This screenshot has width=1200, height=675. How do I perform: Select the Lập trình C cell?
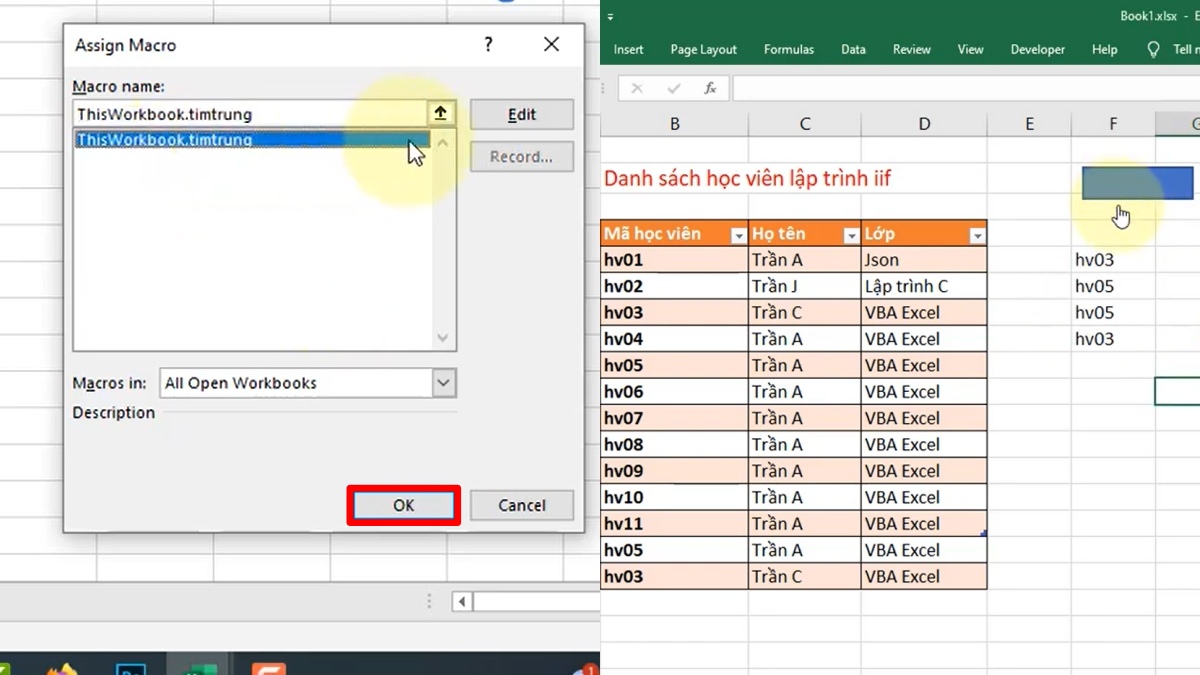click(x=924, y=286)
